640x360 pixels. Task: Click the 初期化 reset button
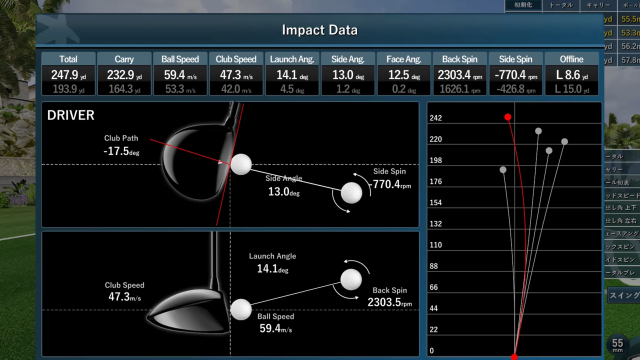pos(523,5)
